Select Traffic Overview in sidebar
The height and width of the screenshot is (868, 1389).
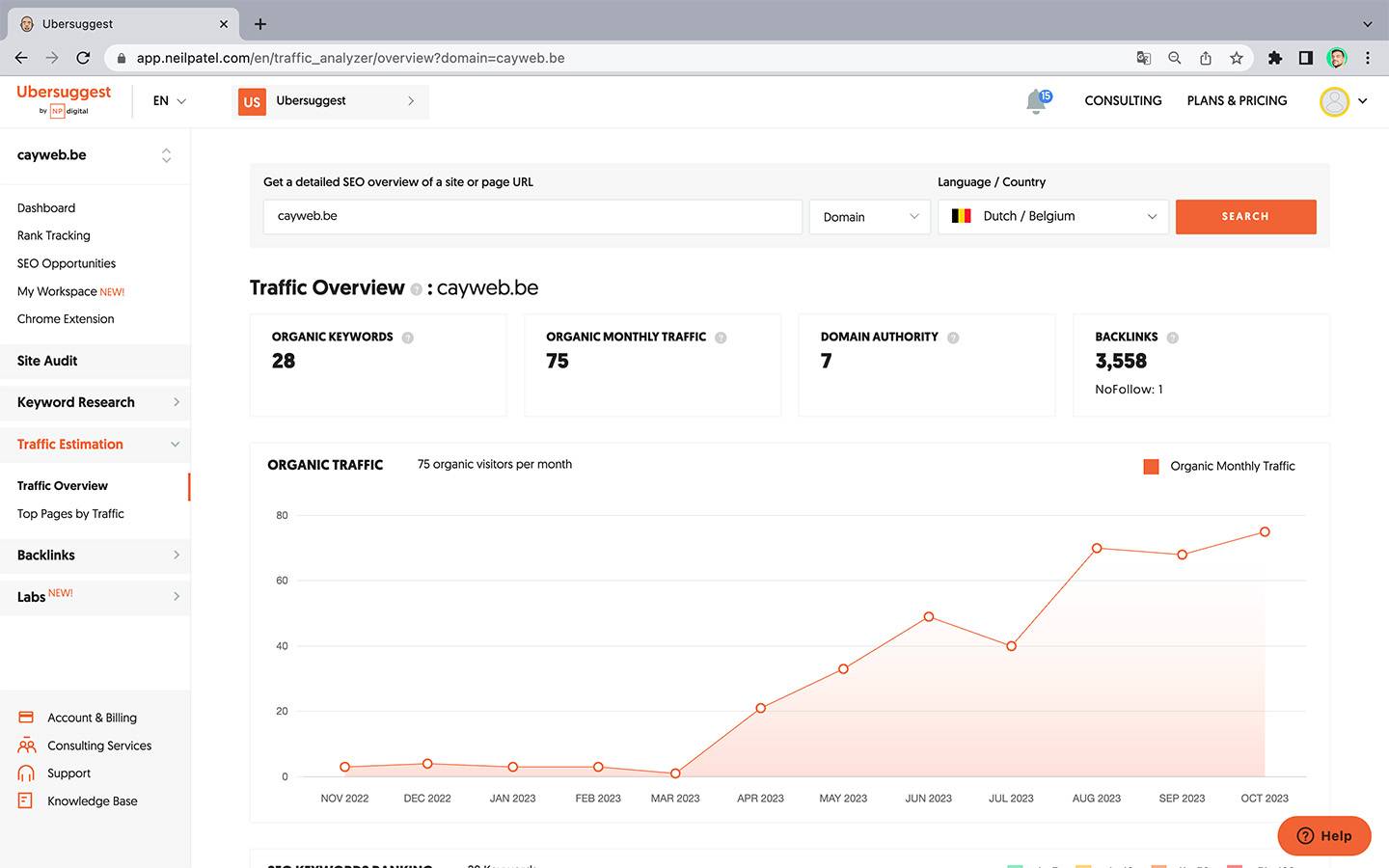tap(63, 486)
